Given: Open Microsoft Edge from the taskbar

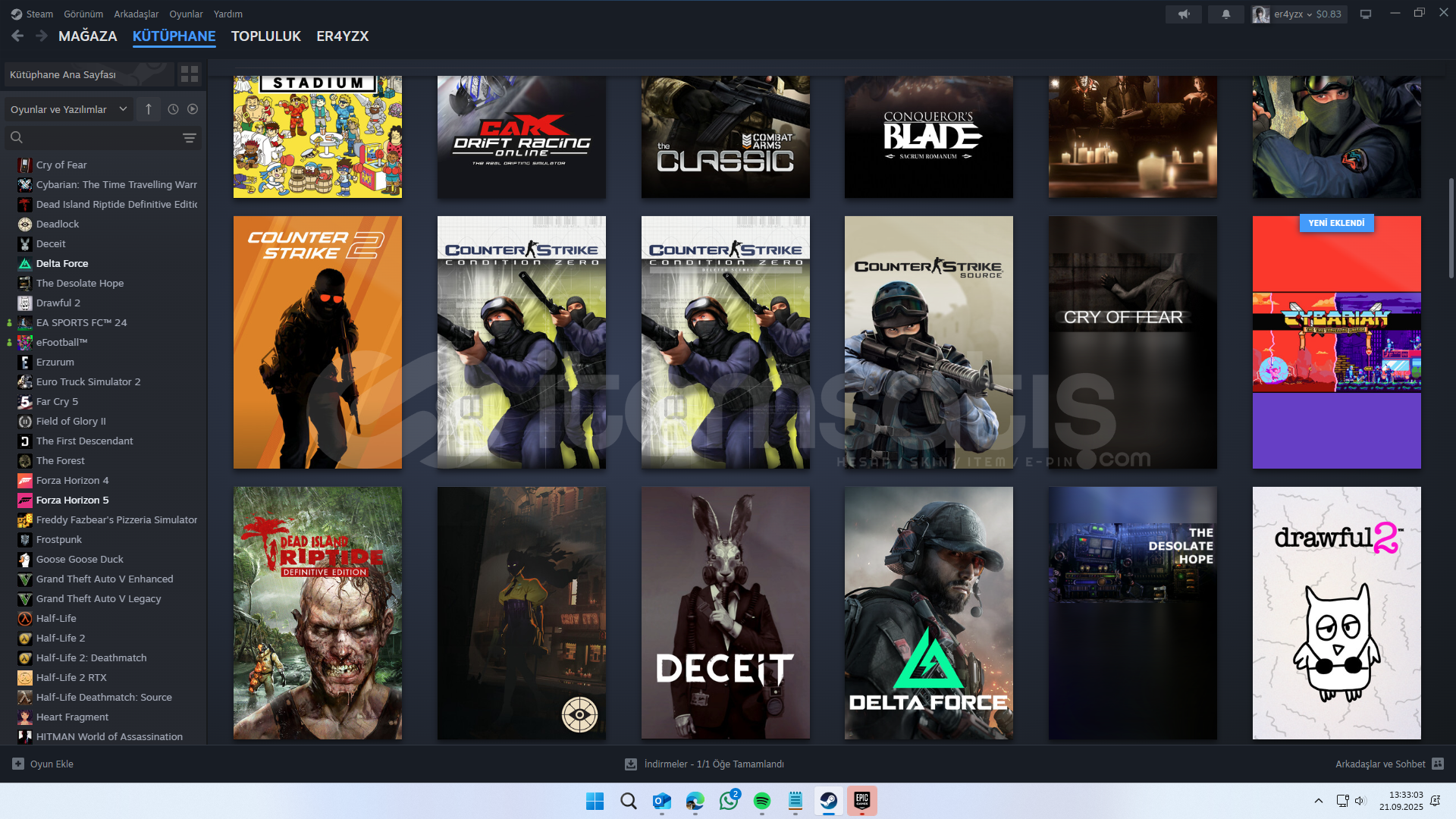Looking at the screenshot, I should [x=695, y=801].
